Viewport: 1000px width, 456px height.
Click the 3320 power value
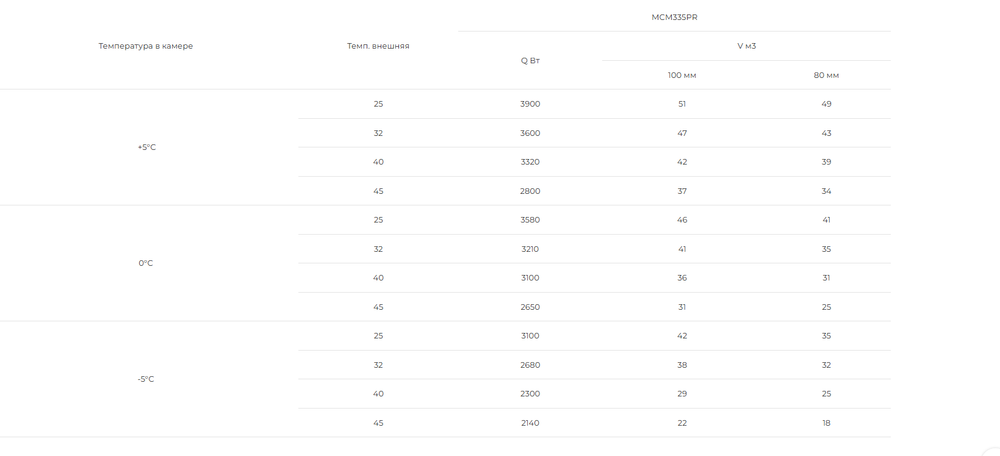click(x=530, y=162)
